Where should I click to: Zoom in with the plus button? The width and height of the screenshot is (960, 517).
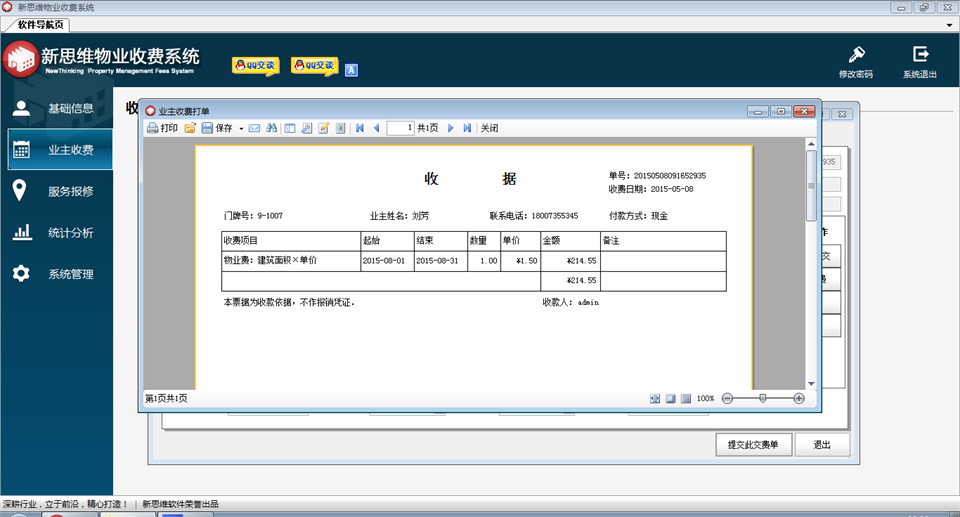click(799, 399)
